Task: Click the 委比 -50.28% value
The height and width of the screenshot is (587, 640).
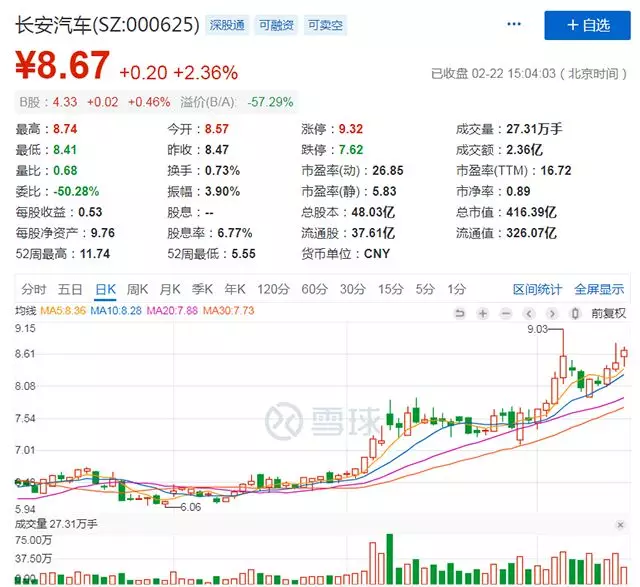Action: click(x=76, y=191)
